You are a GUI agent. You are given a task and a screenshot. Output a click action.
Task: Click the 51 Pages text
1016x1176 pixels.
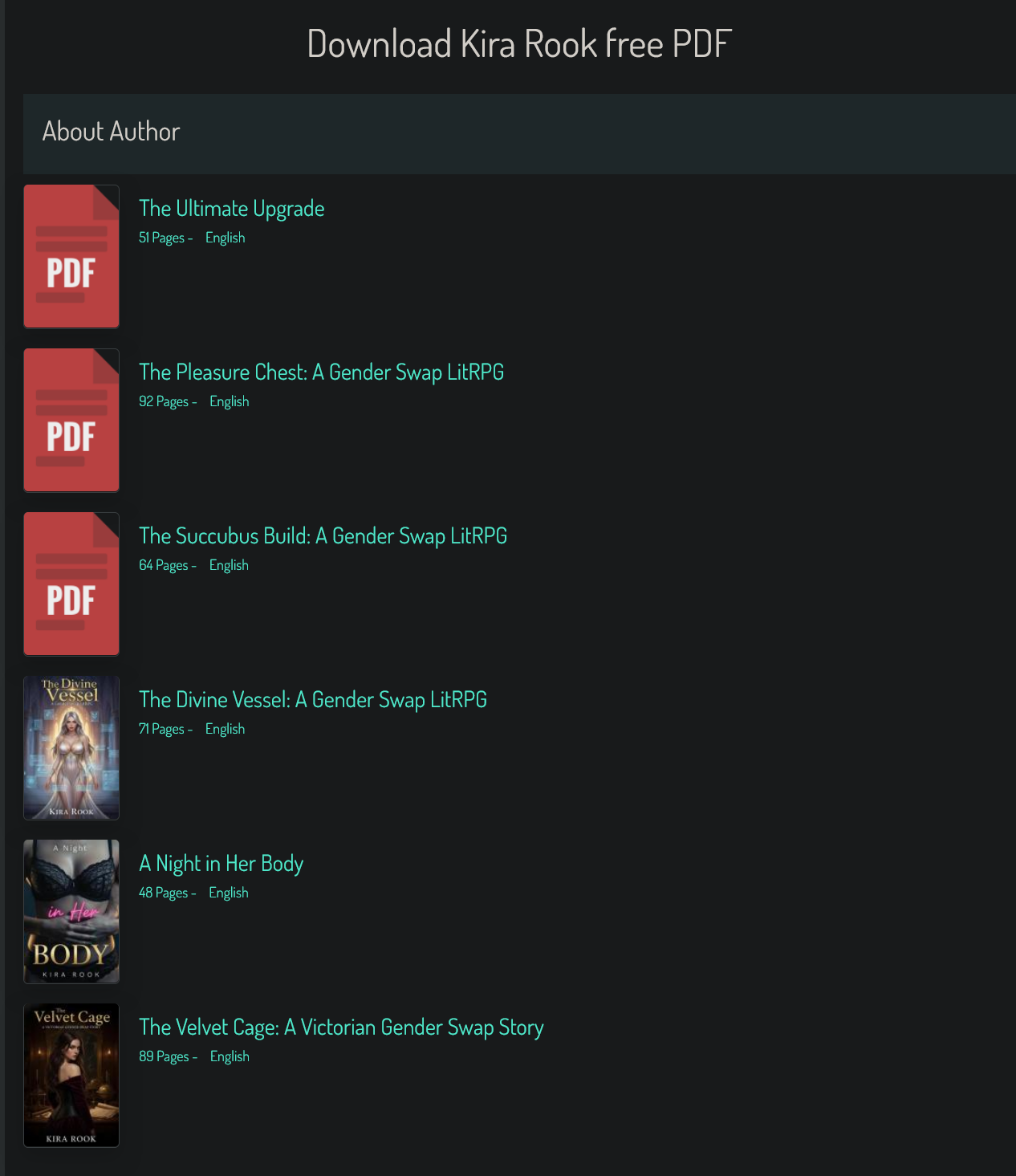161,238
